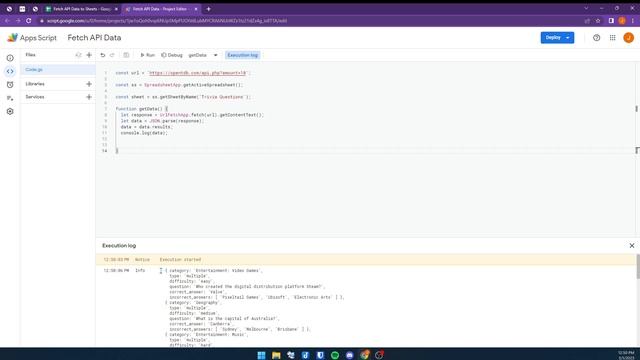Open Project Settings gear icon
The height and width of the screenshot is (360, 640).
pyautogui.click(x=10, y=111)
